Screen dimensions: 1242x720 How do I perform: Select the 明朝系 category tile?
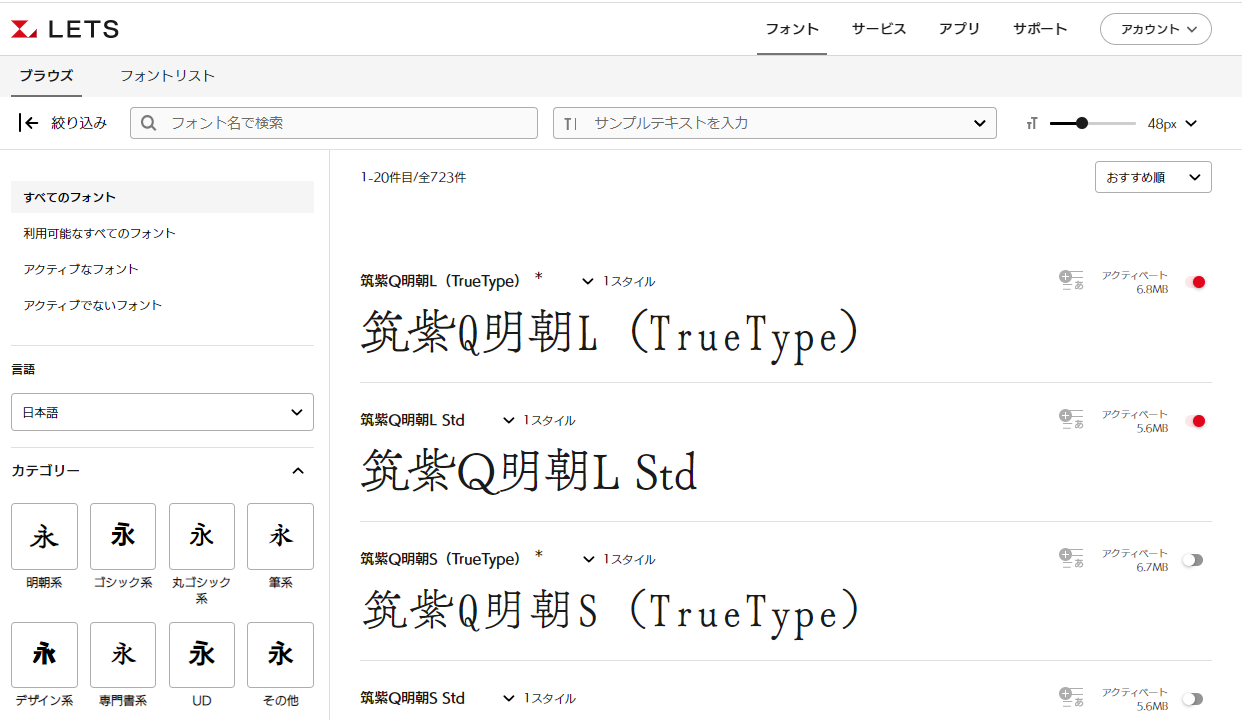click(x=44, y=536)
